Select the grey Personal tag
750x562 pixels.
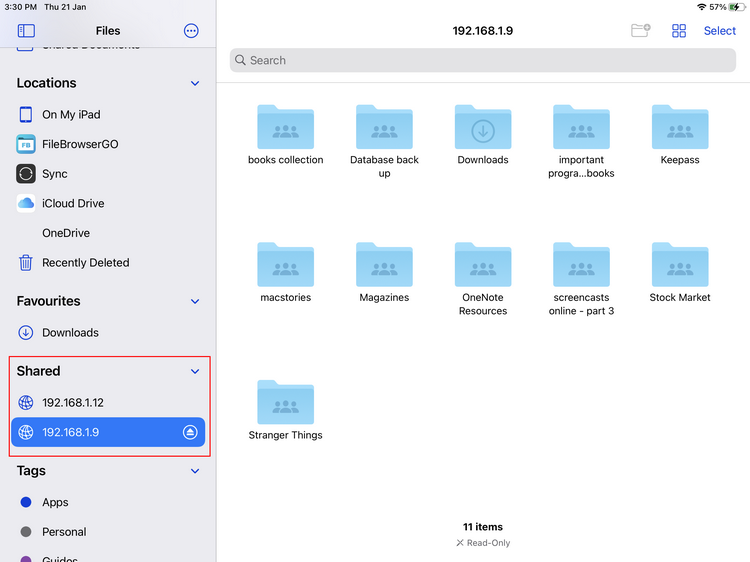pyautogui.click(x=108, y=532)
